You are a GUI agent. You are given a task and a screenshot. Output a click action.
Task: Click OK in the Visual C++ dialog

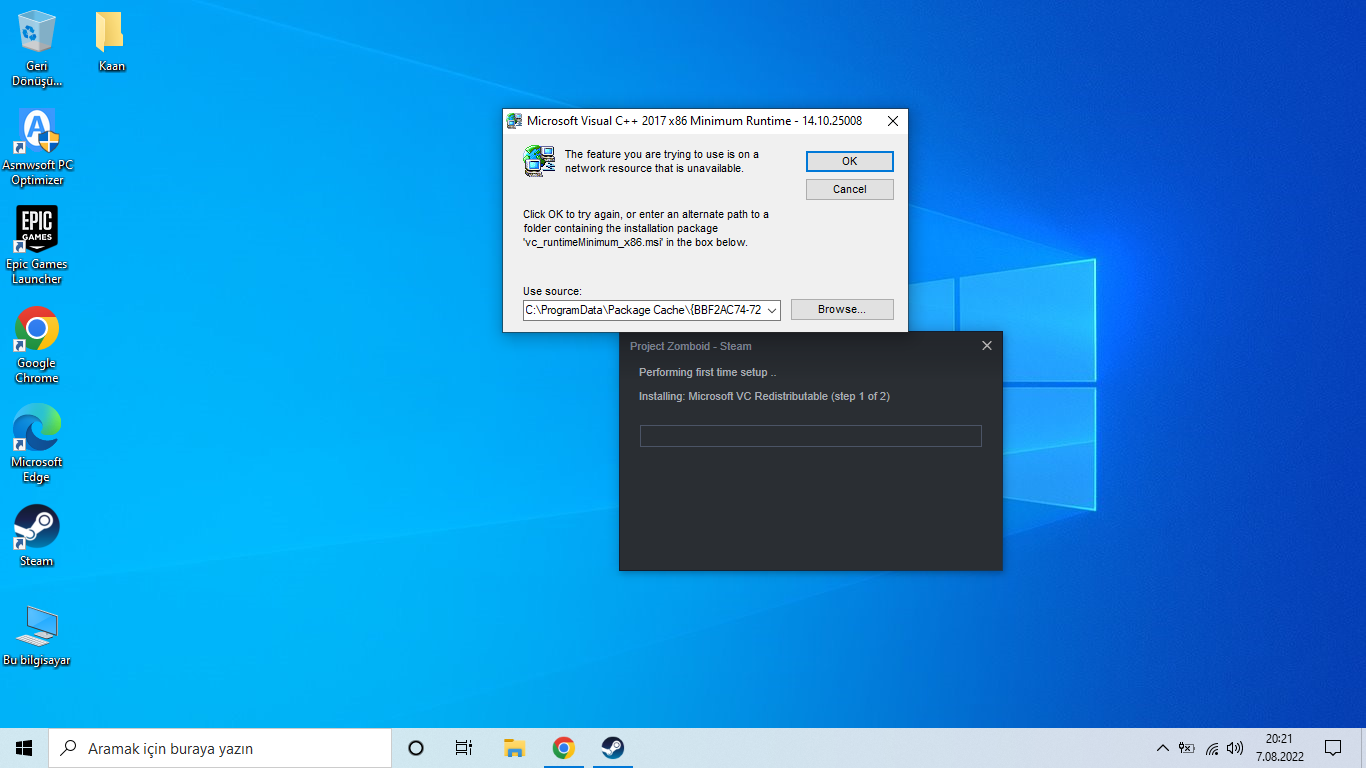pos(849,161)
